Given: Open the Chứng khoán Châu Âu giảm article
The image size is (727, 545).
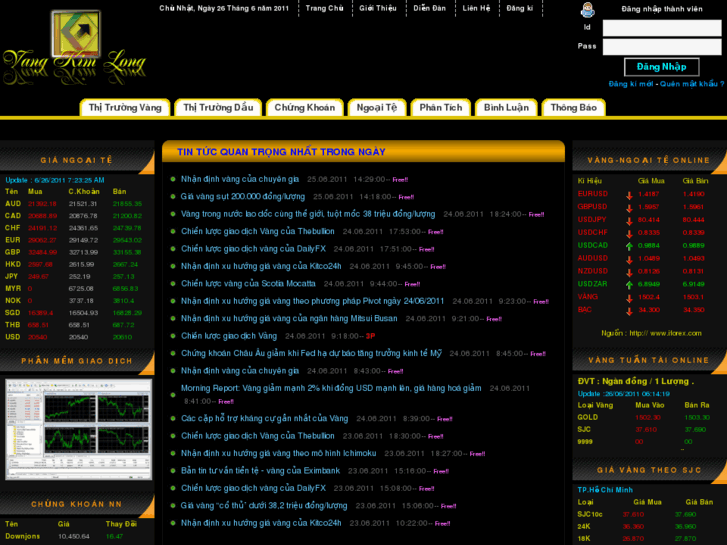Looking at the screenshot, I should click(311, 353).
